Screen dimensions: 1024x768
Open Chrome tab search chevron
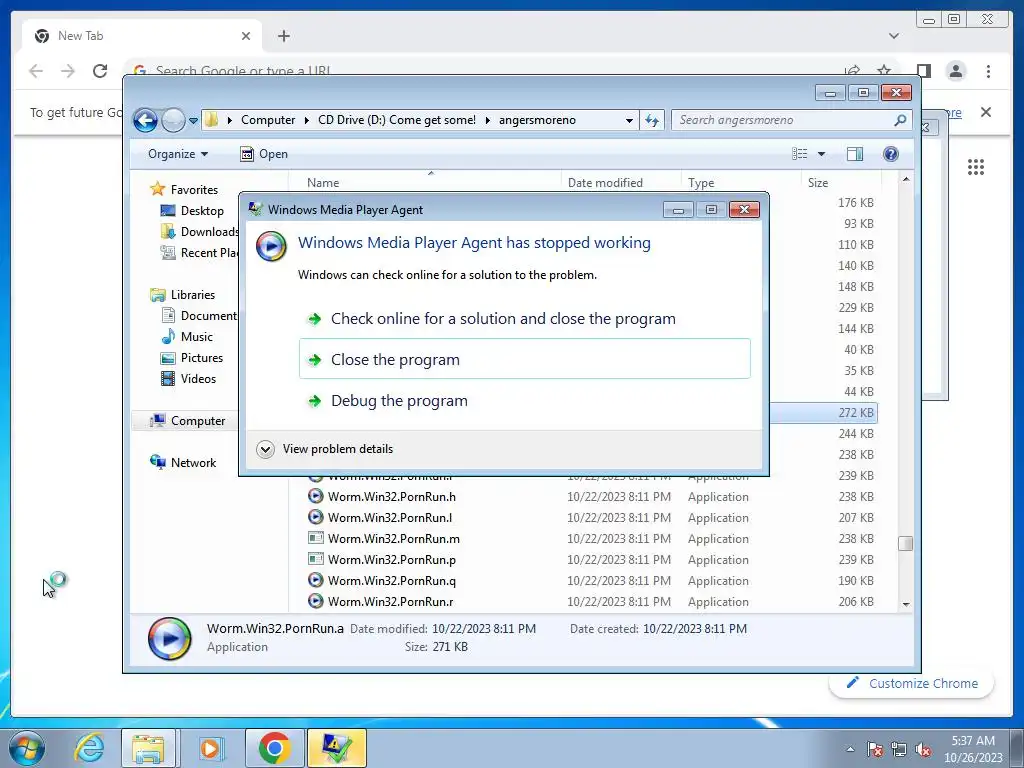893,36
